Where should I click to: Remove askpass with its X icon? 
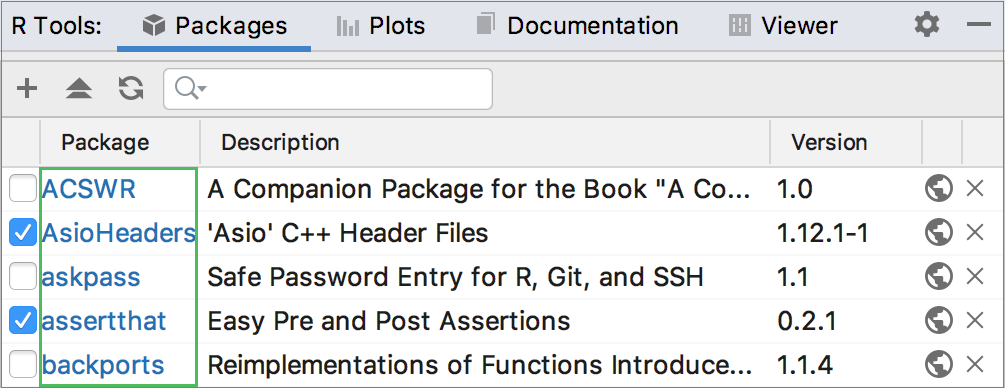coord(975,277)
